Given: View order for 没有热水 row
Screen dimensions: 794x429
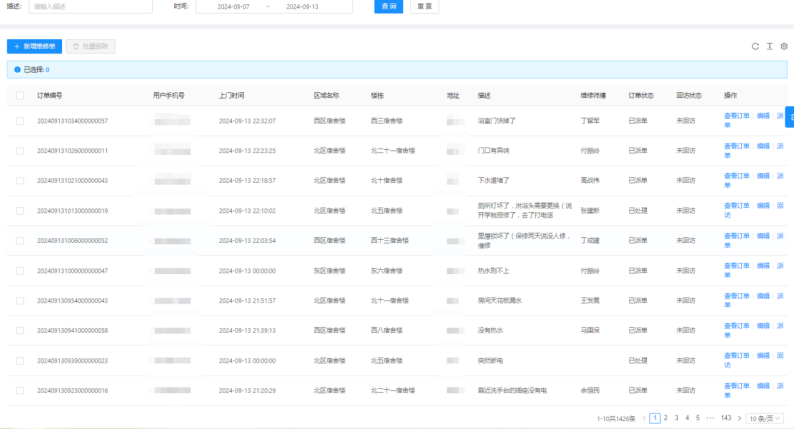Looking at the screenshot, I should pos(737,326).
